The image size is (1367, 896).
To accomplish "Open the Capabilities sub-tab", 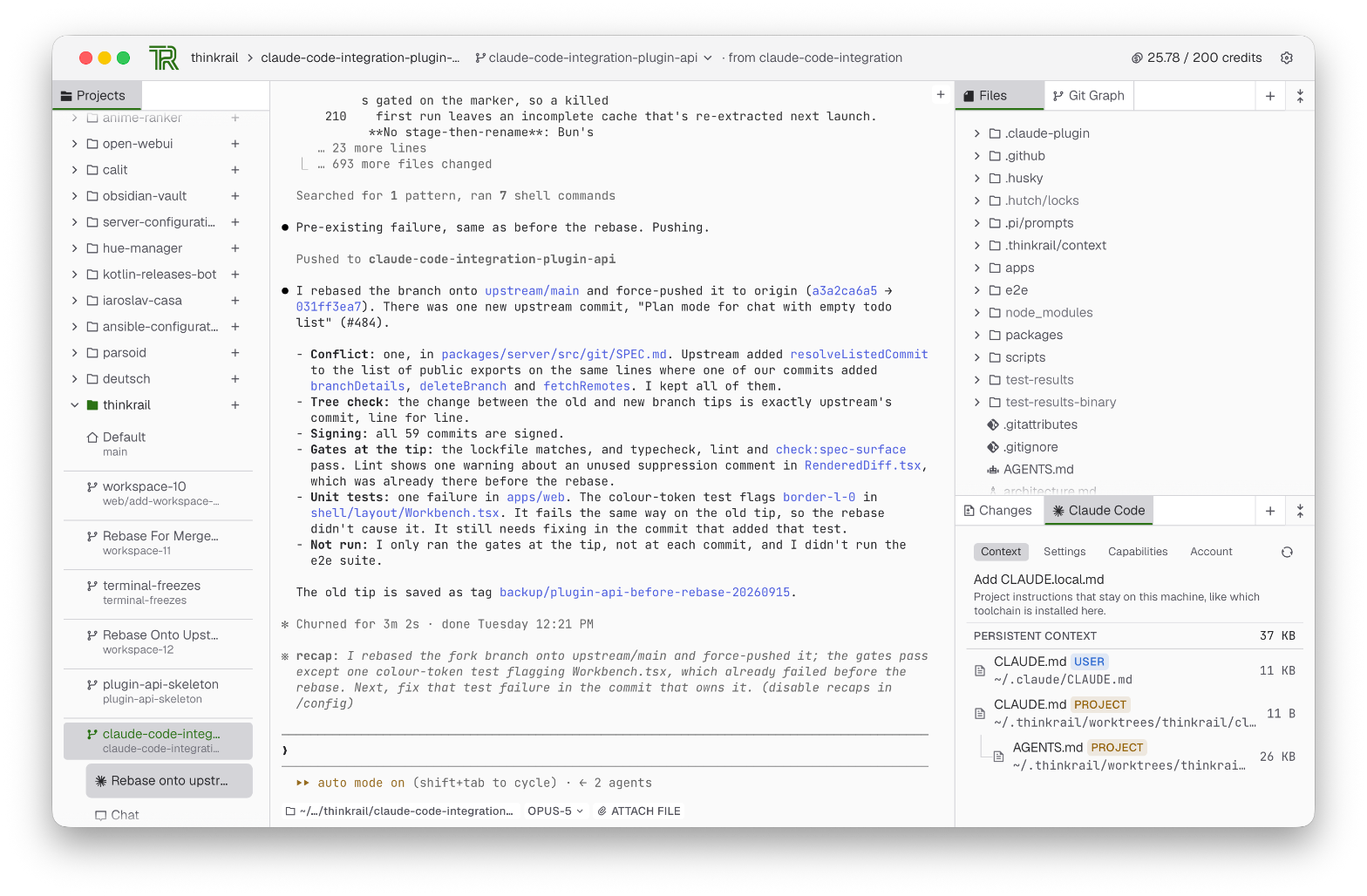I will point(1138,552).
